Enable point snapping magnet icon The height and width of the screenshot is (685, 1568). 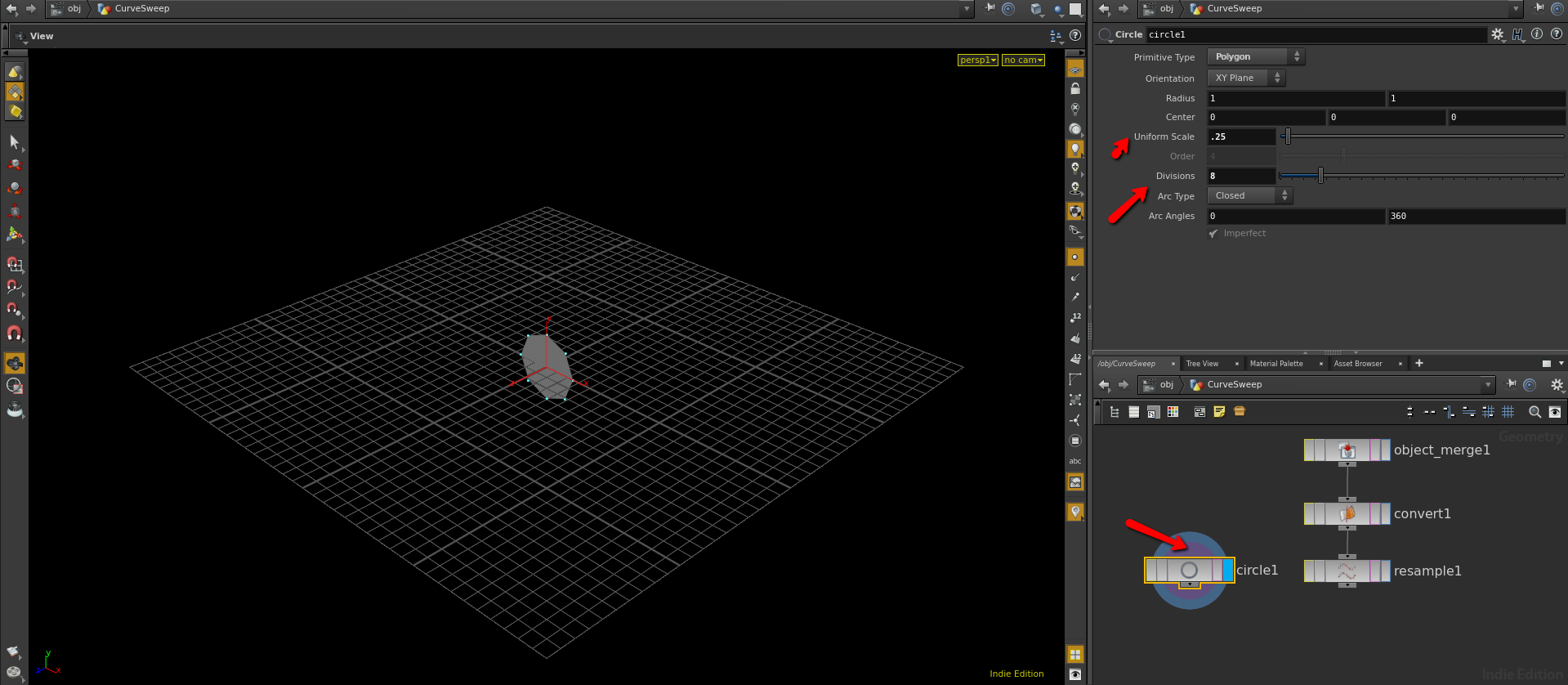click(x=14, y=310)
